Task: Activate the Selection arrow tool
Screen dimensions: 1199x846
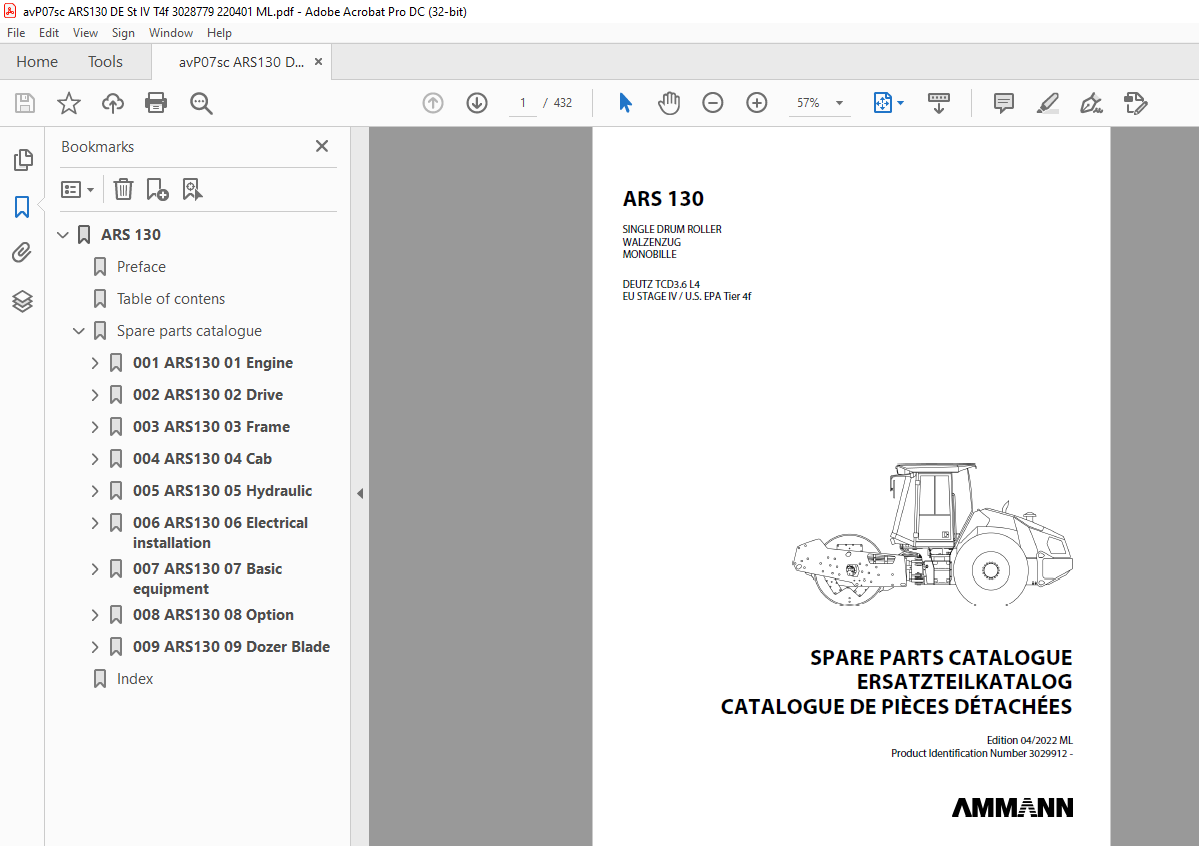Action: pos(625,102)
